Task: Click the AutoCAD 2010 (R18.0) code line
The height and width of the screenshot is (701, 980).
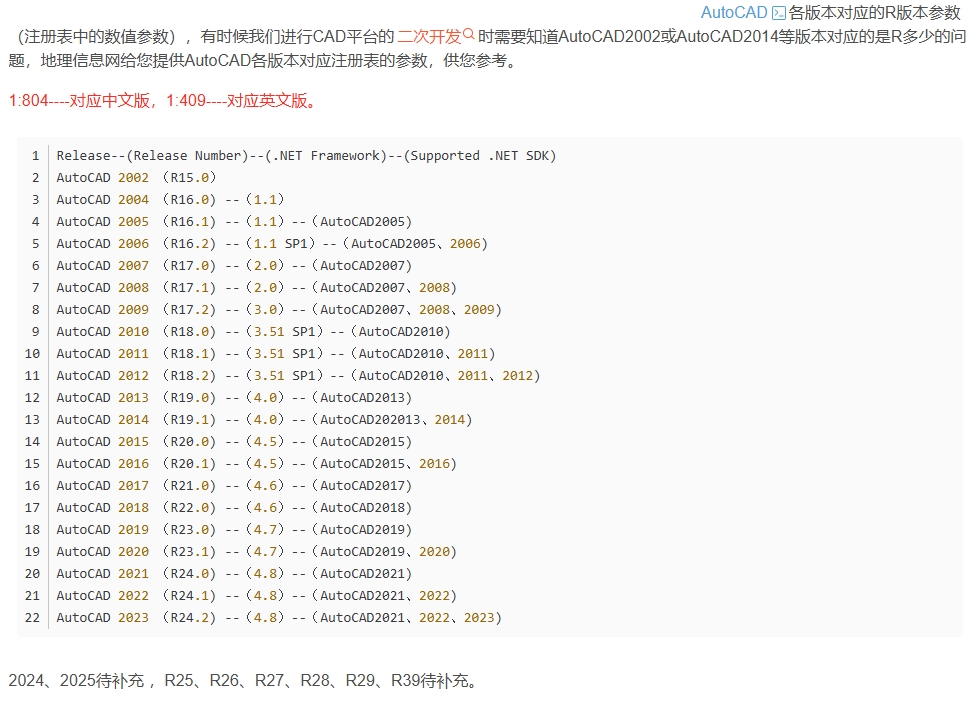Action: point(253,332)
